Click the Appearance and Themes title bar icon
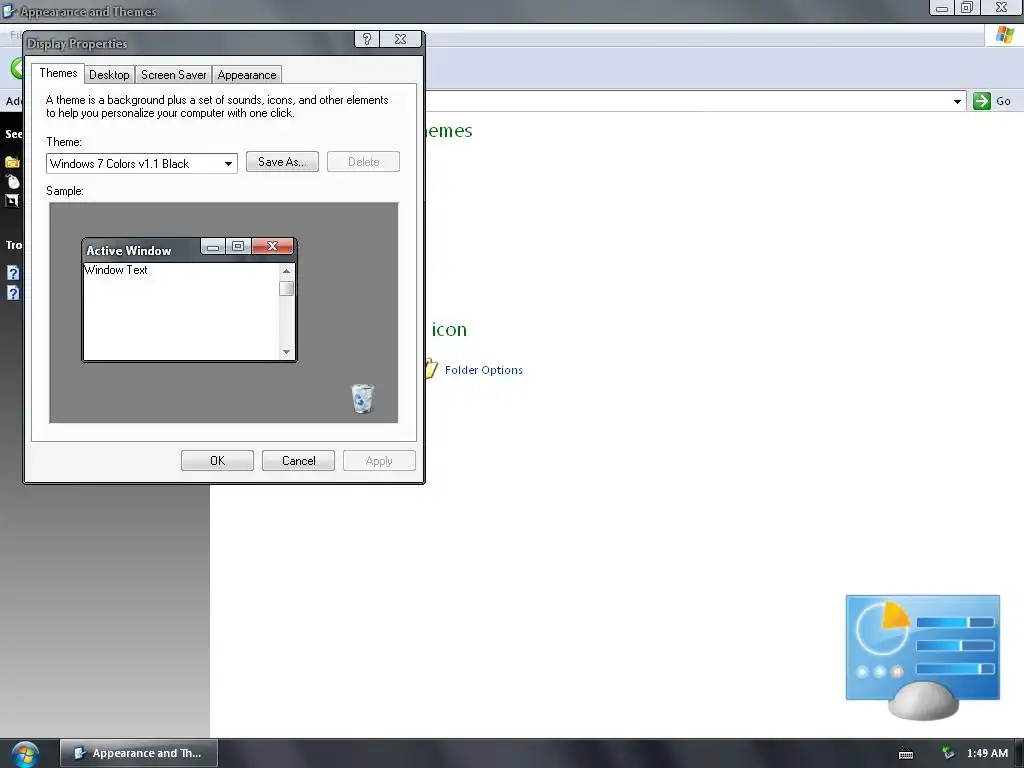1024x768 pixels. 8,11
